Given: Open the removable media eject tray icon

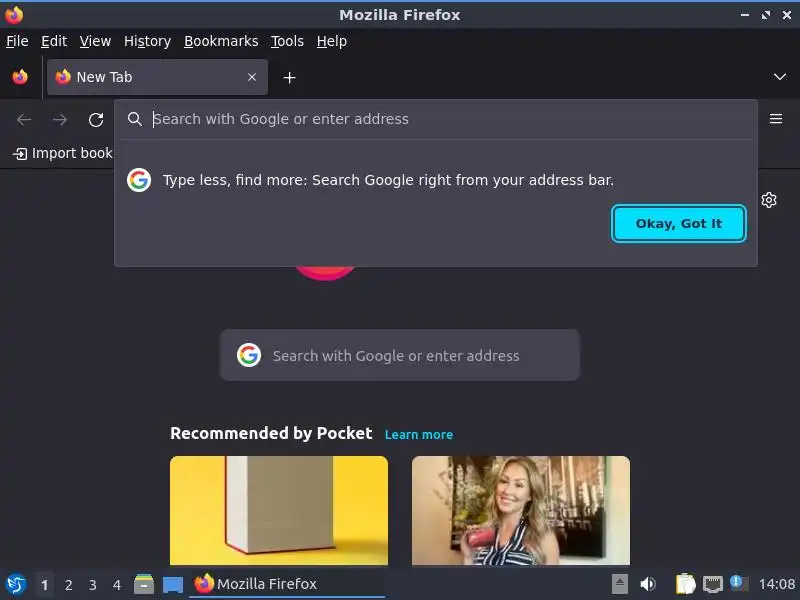Looking at the screenshot, I should [619, 584].
